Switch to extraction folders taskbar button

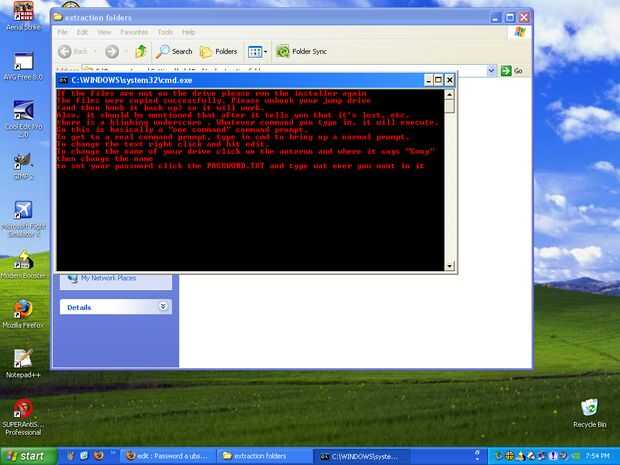[x=264, y=456]
